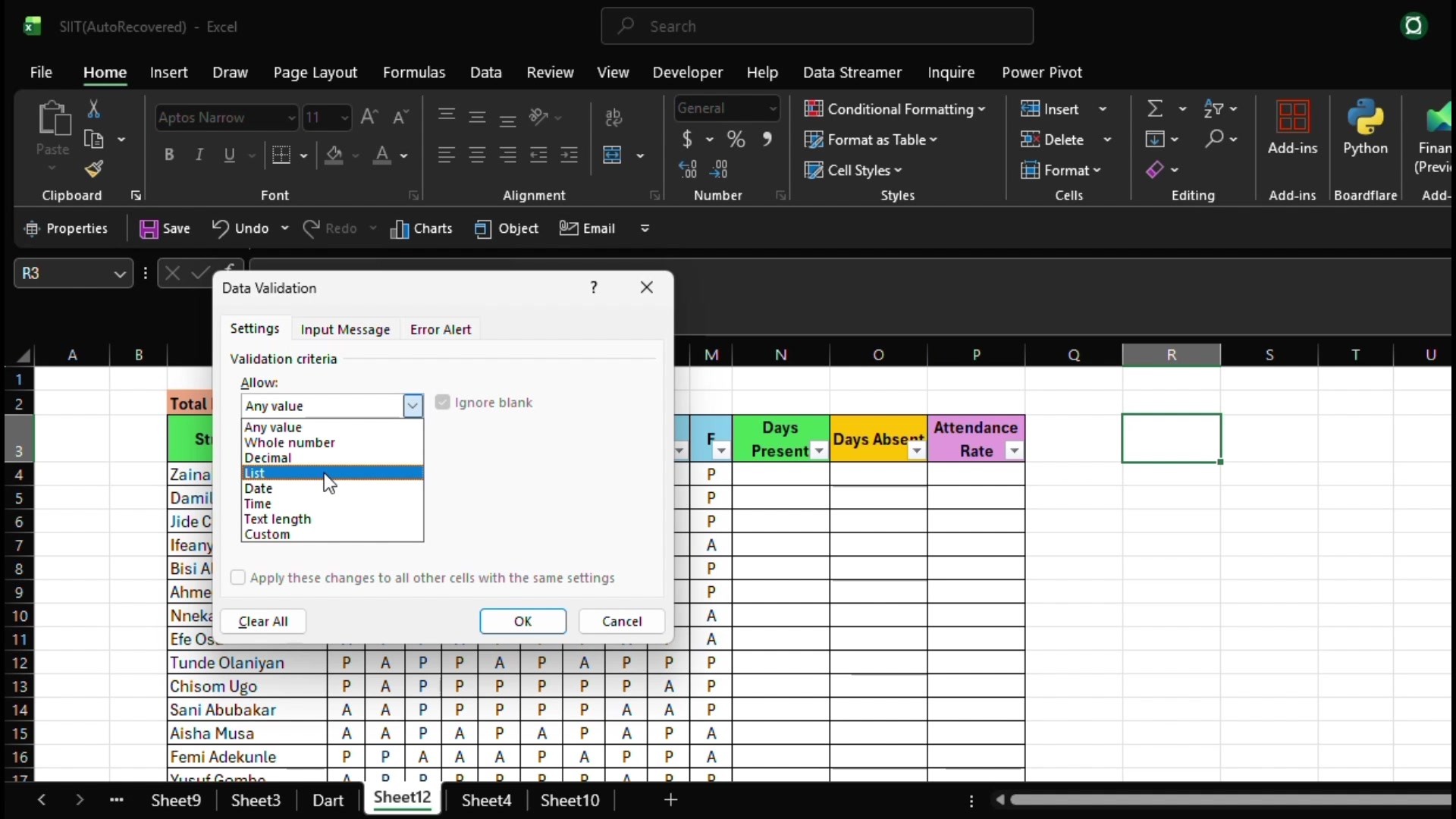Screen dimensions: 1456x819
Task: Click the Wrap Text icon
Action: pyautogui.click(x=614, y=118)
